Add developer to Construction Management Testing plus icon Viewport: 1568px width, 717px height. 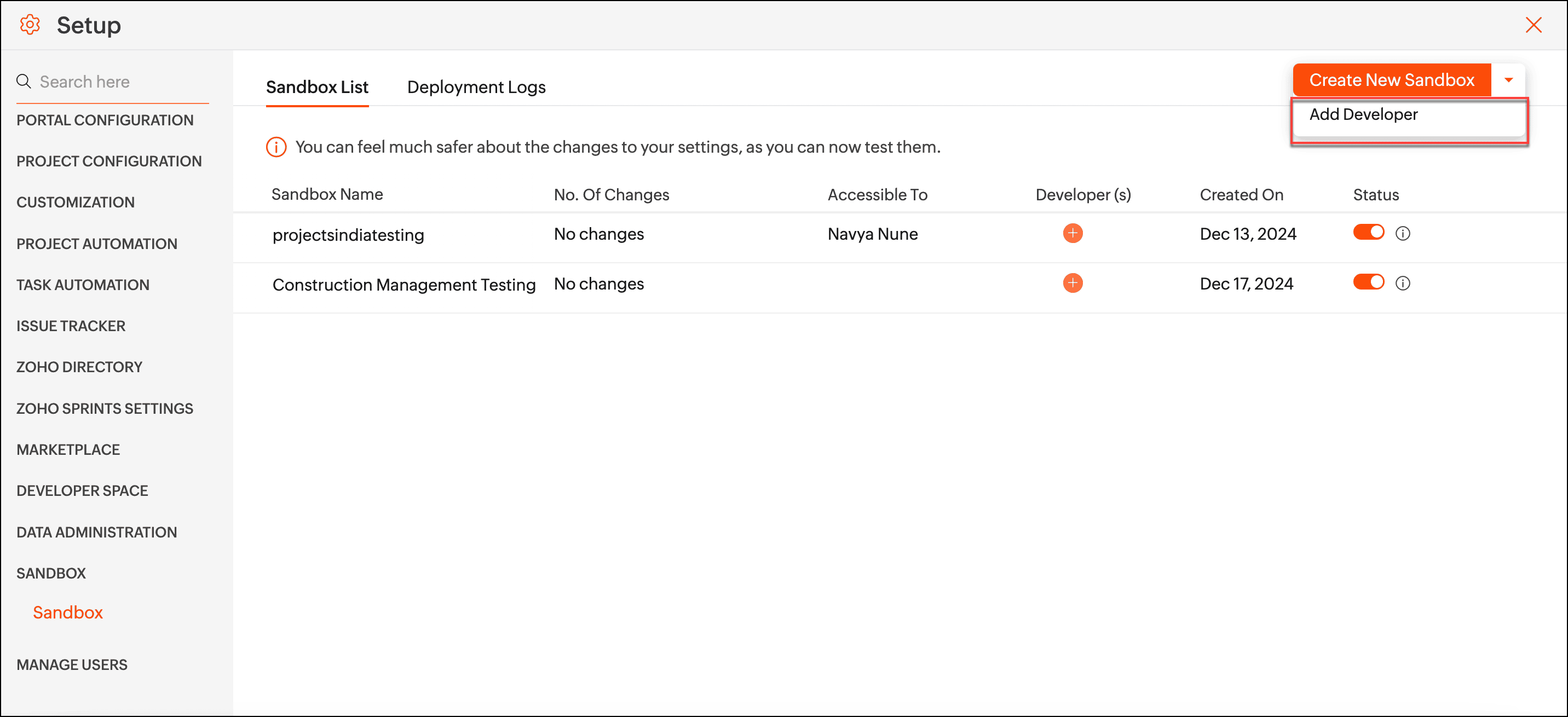click(x=1073, y=283)
